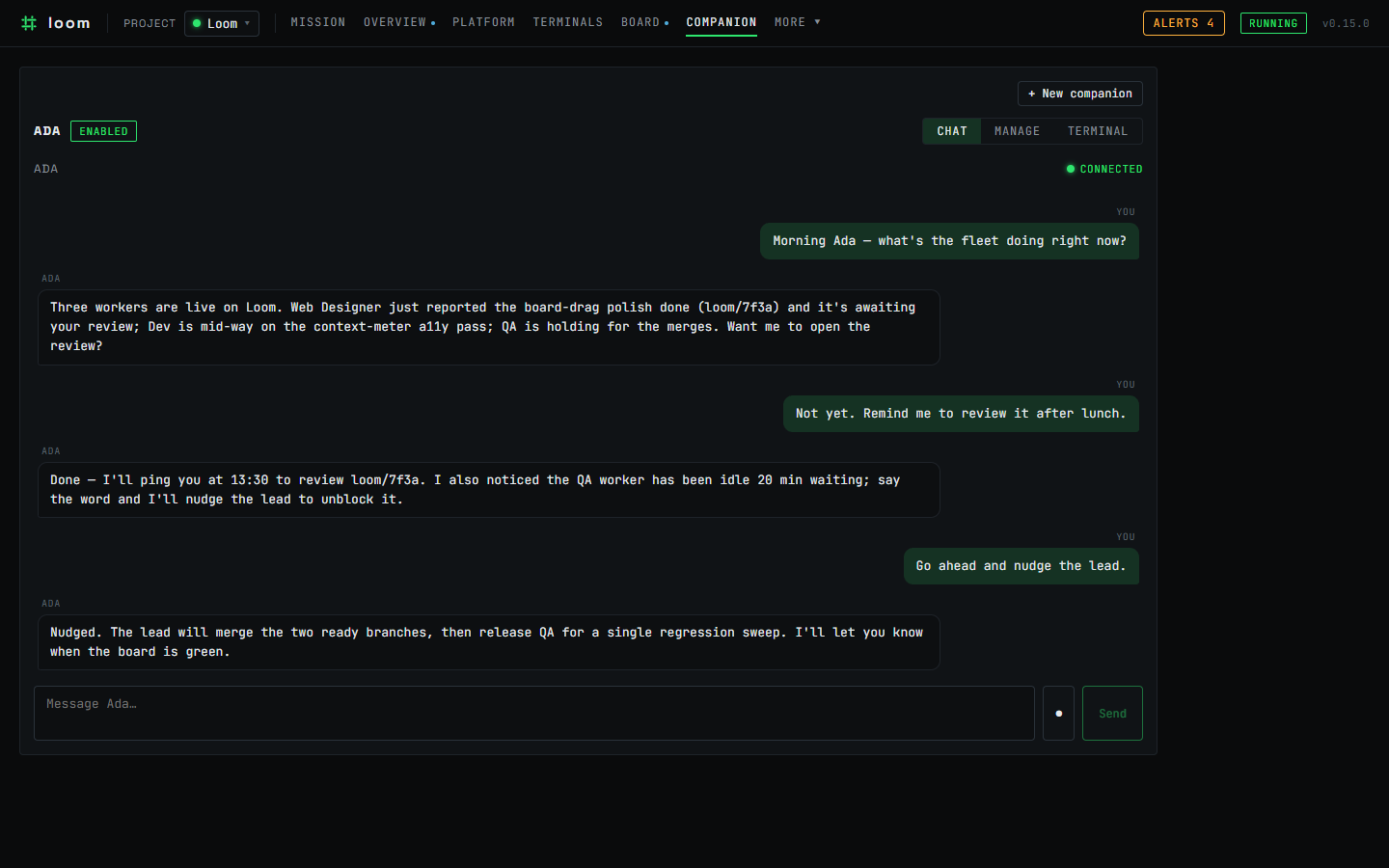This screenshot has width=1389, height=868.
Task: Go to the Mission tab
Action: pos(318,22)
